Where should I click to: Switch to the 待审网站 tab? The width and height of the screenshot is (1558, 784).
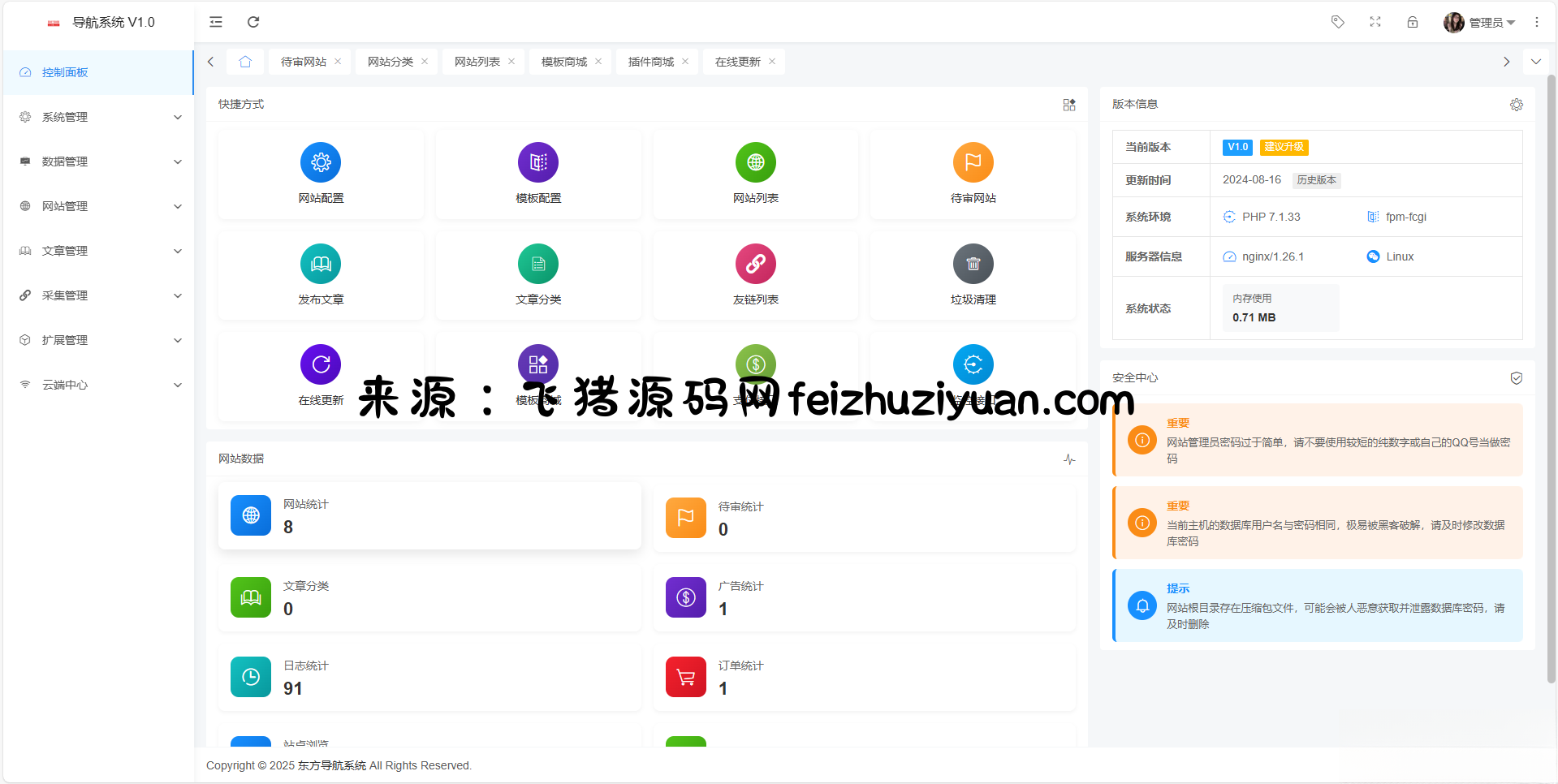click(x=304, y=62)
